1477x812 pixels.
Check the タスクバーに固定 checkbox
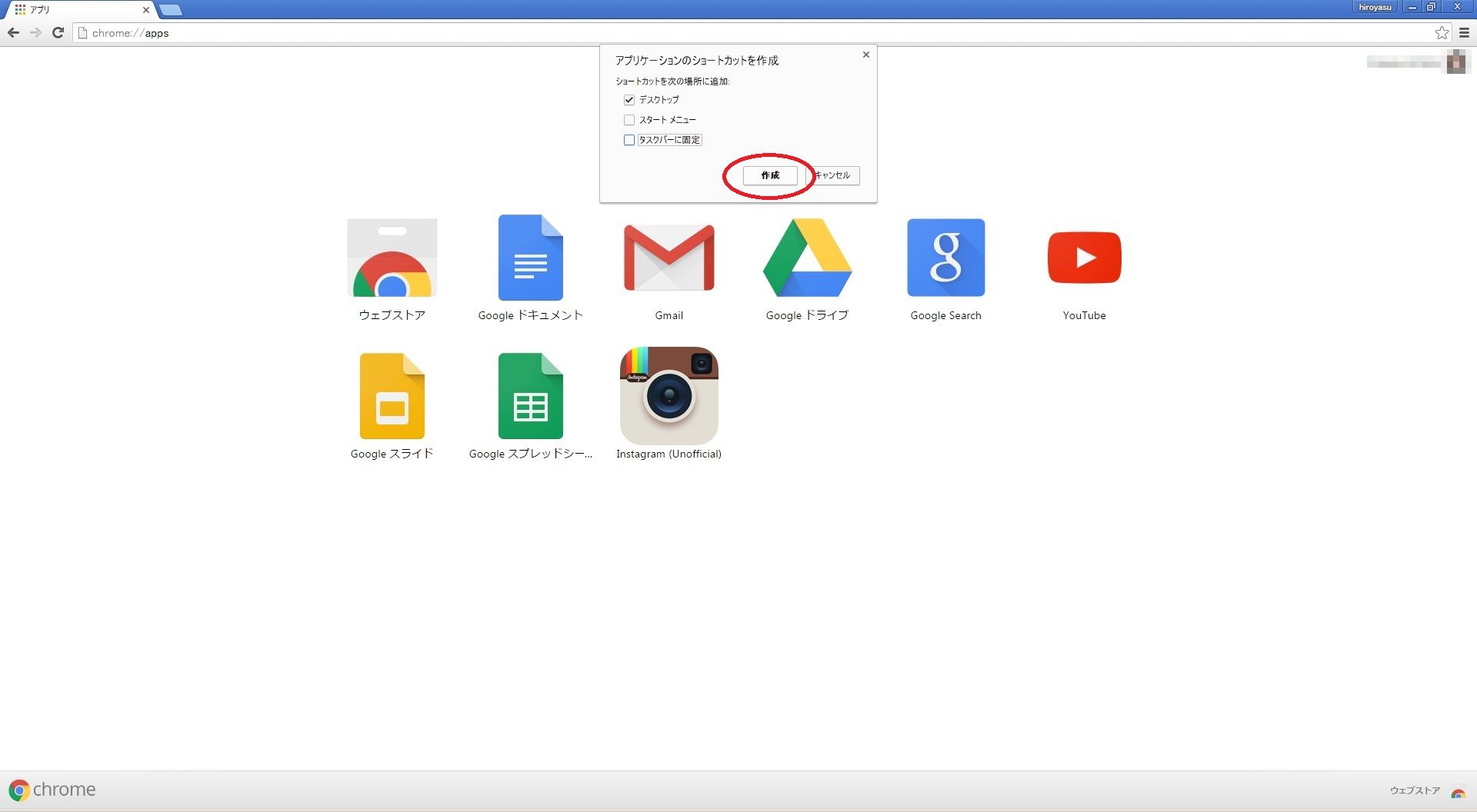pos(629,140)
